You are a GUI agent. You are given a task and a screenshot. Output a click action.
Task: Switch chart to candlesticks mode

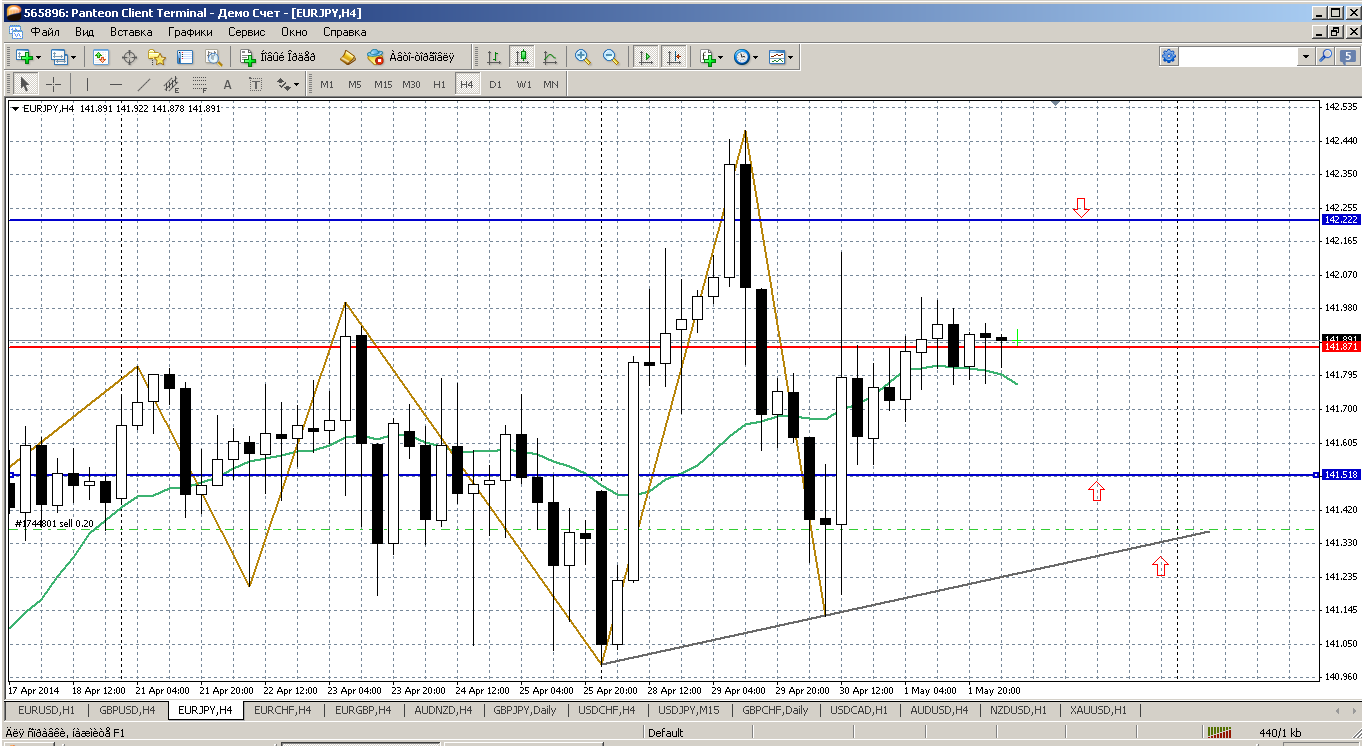click(x=521, y=57)
